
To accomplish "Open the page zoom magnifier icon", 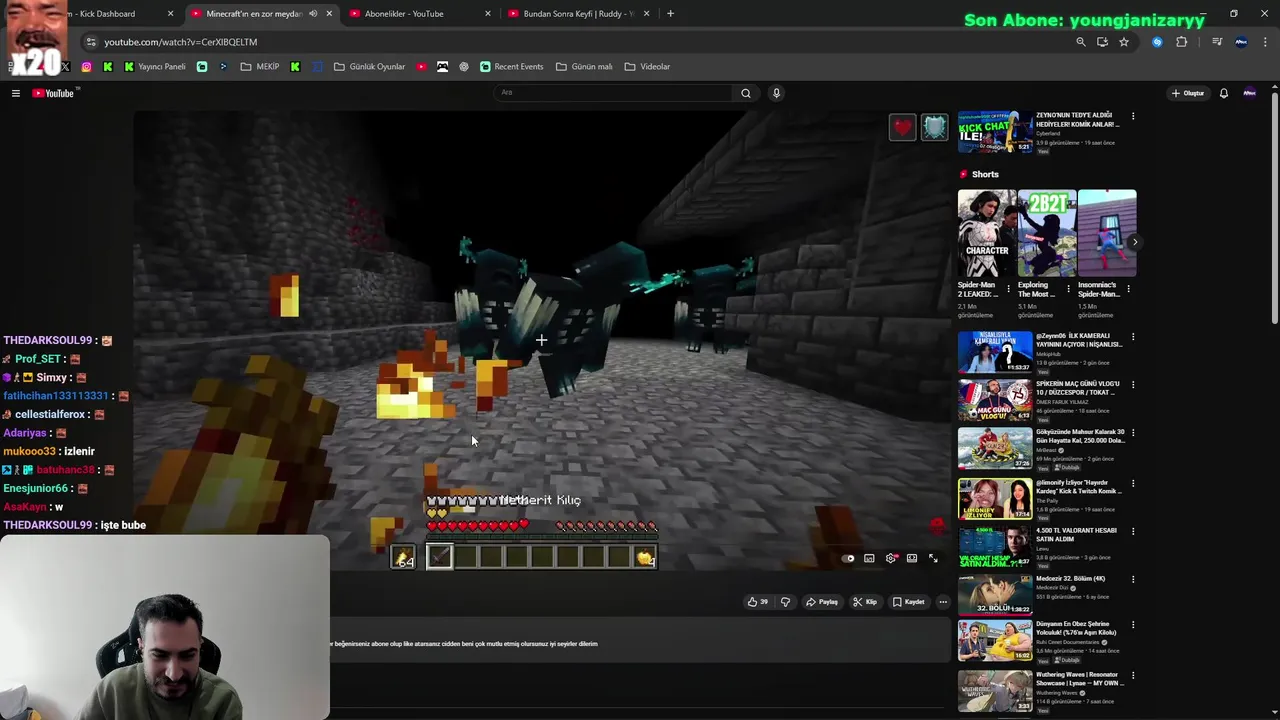I will [1080, 42].
